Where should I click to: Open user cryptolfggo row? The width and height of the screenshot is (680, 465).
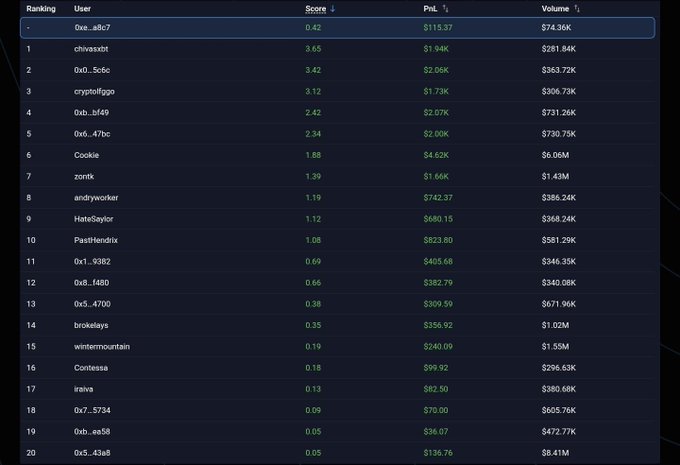[337, 92]
